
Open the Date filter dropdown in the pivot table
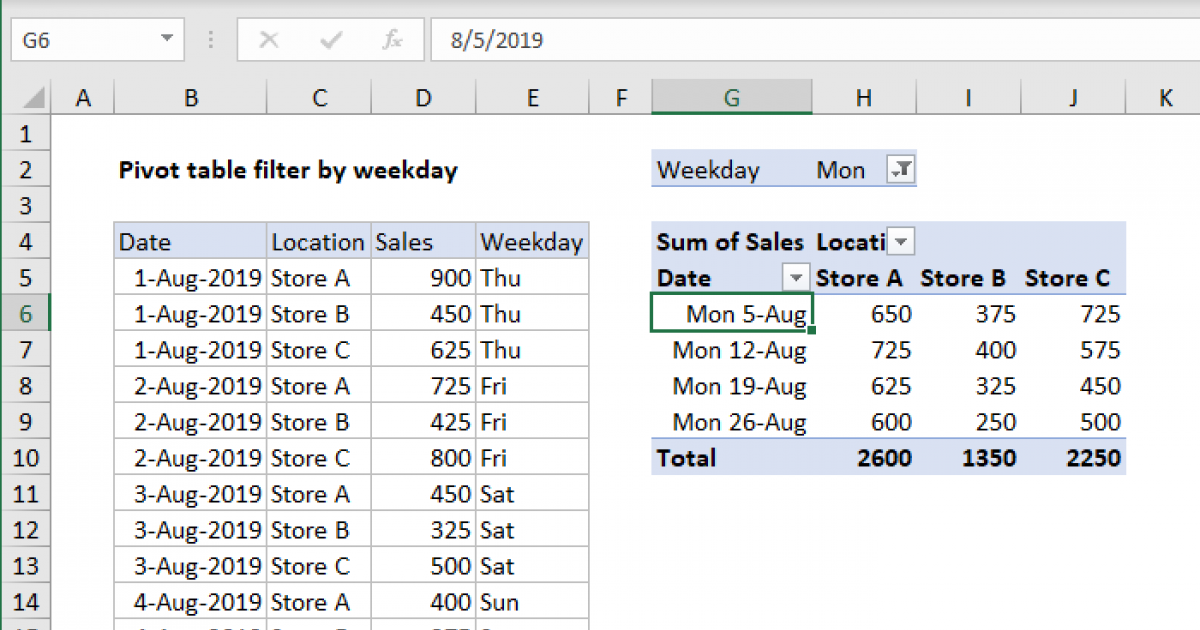795,277
